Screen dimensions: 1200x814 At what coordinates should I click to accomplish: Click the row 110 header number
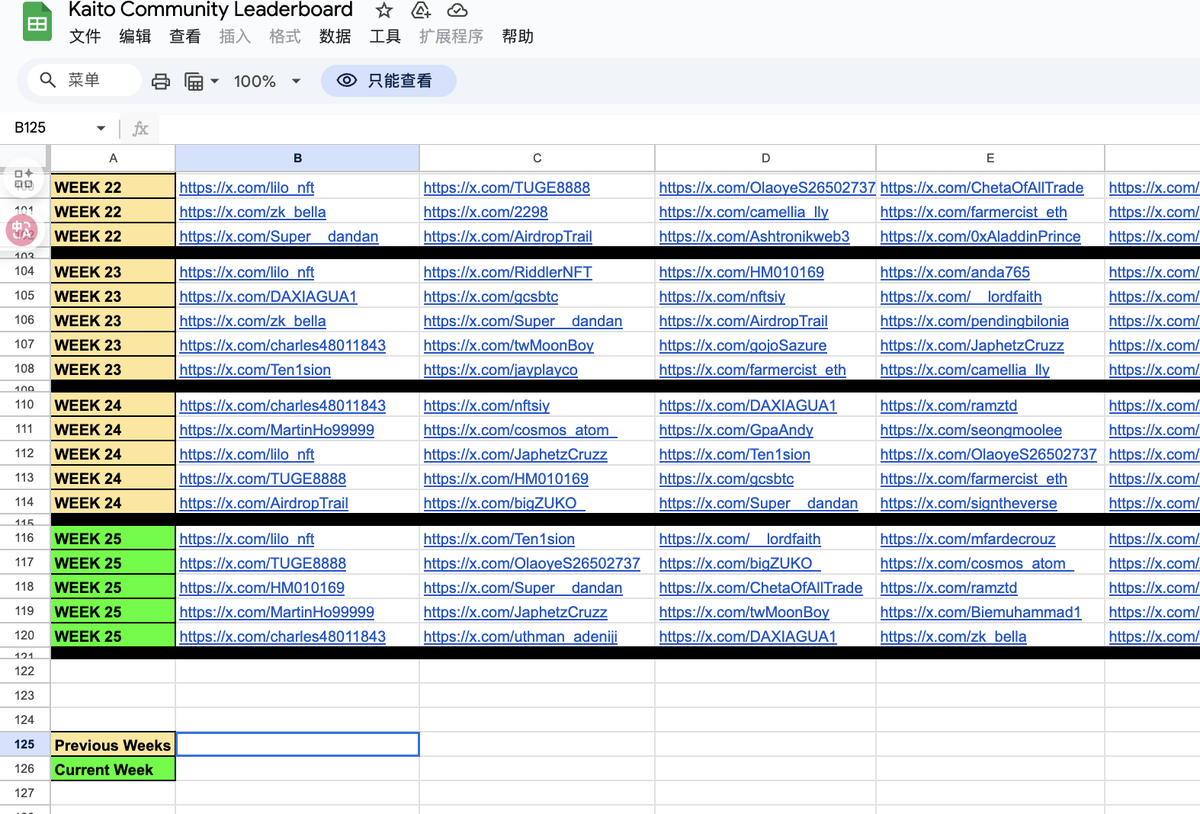pyautogui.click(x=25, y=405)
